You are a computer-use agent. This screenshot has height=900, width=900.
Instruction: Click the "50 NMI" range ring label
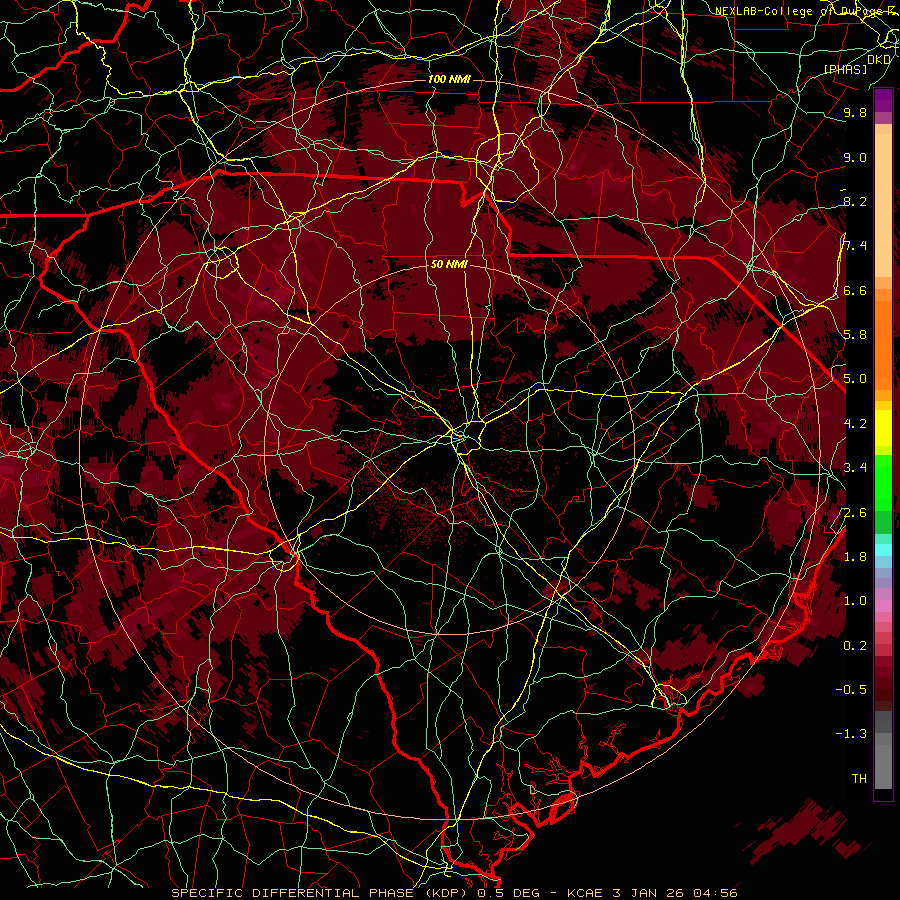[x=449, y=264]
